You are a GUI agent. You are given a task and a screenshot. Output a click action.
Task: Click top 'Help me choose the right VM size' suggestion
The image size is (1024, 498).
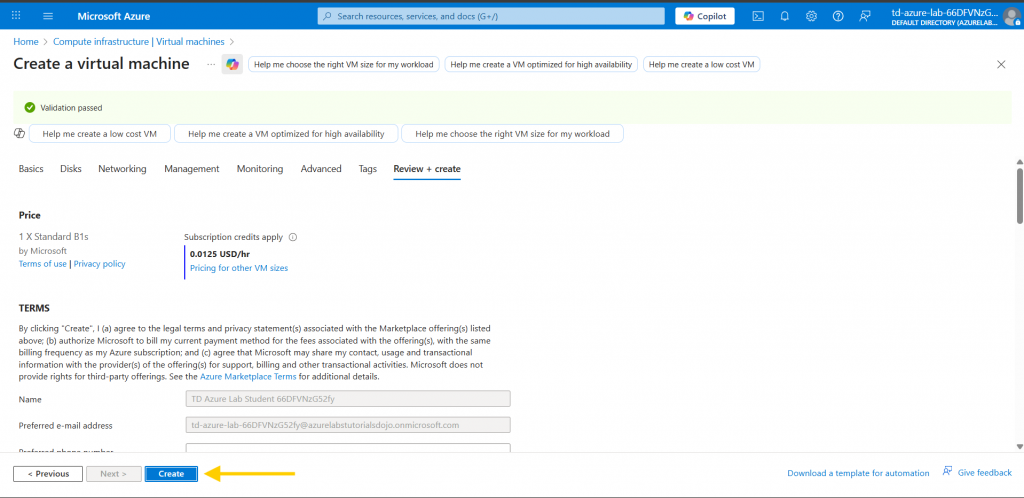pos(344,64)
